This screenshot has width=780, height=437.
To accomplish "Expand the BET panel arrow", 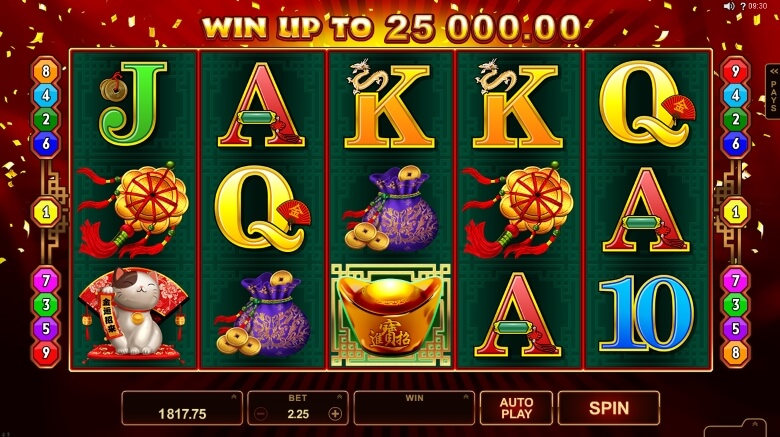I will pyautogui.click(x=340, y=397).
